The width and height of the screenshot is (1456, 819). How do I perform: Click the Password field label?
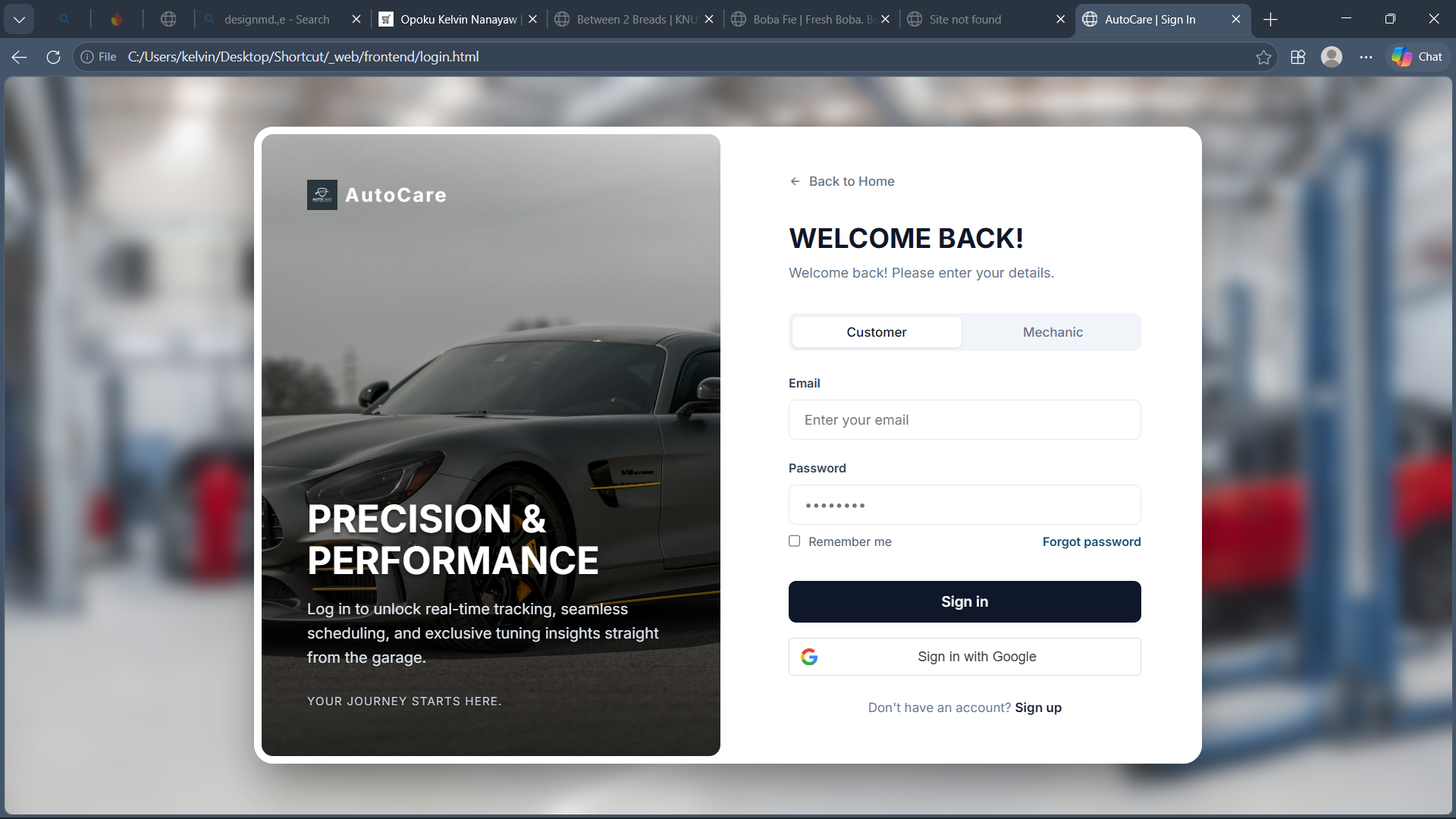tap(817, 468)
